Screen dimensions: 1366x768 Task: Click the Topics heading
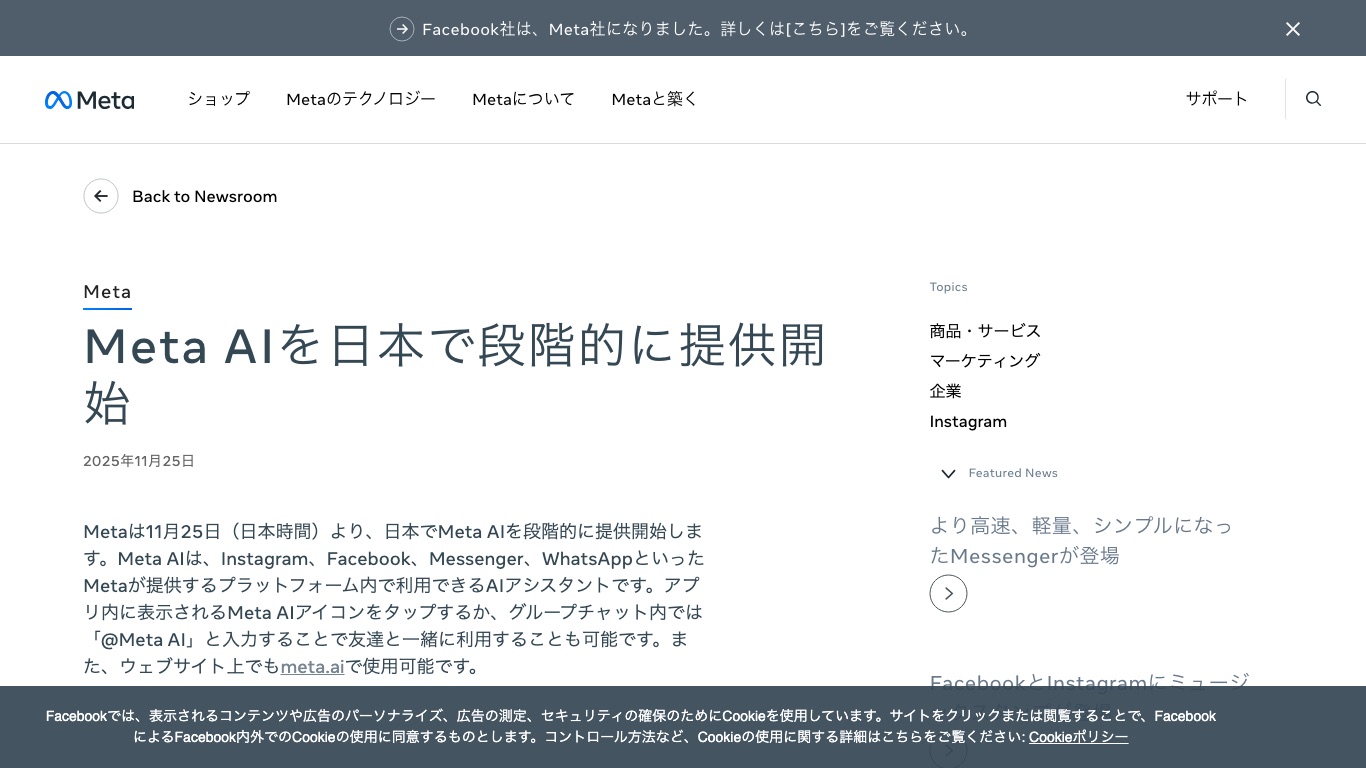(948, 287)
